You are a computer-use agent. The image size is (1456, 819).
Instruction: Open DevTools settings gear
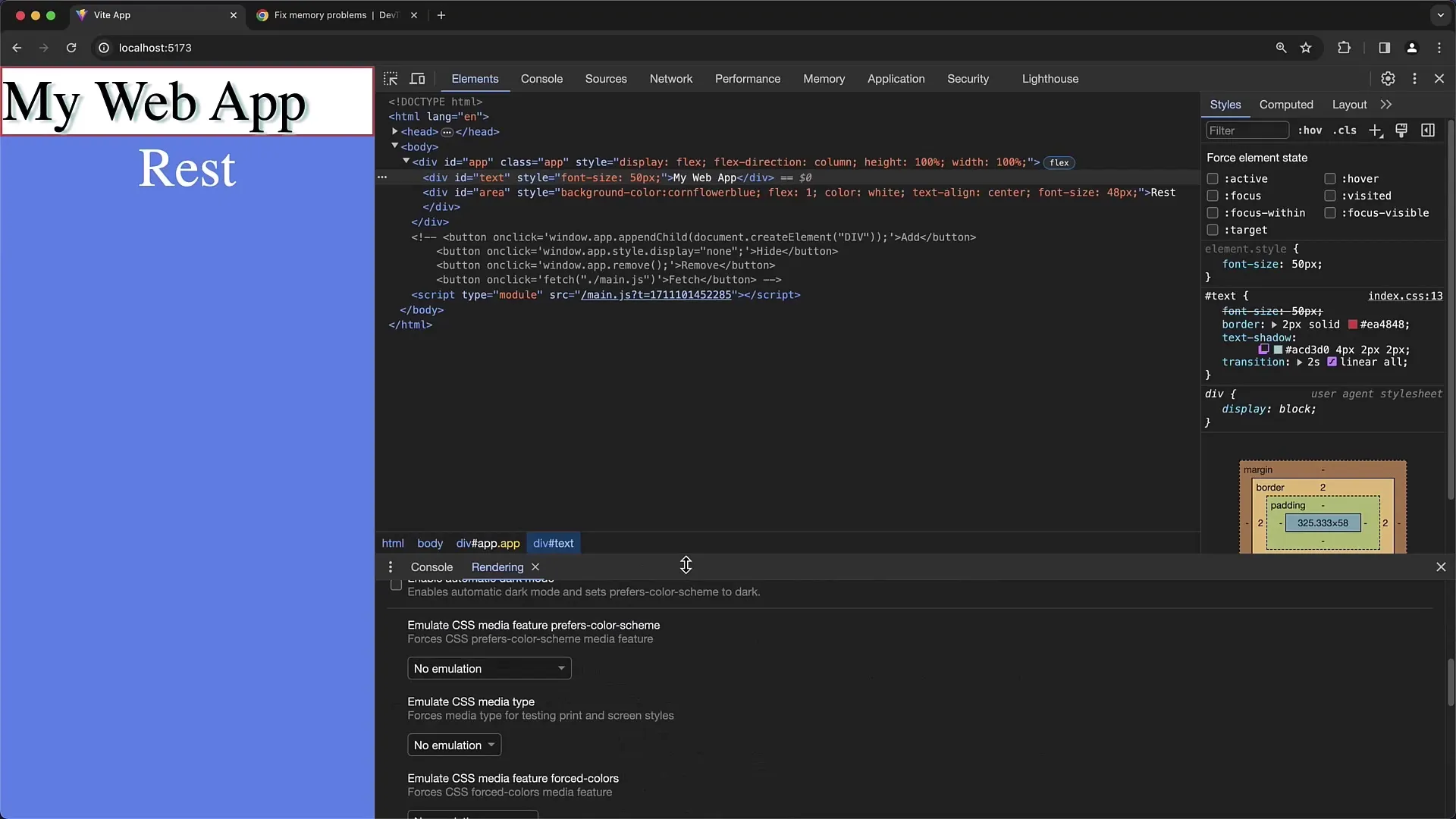pos(1388,79)
